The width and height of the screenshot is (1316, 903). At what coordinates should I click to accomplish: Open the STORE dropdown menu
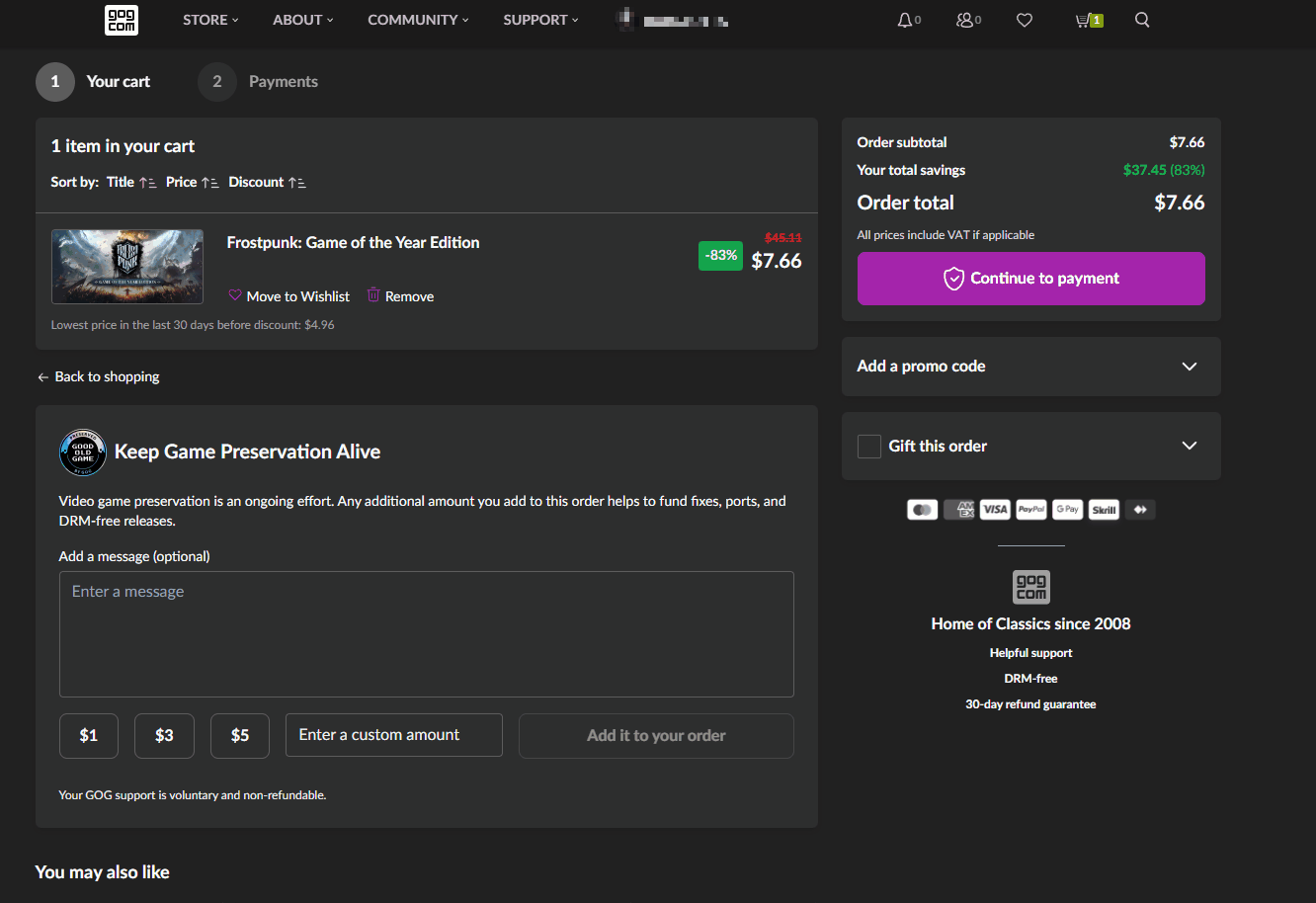[210, 20]
